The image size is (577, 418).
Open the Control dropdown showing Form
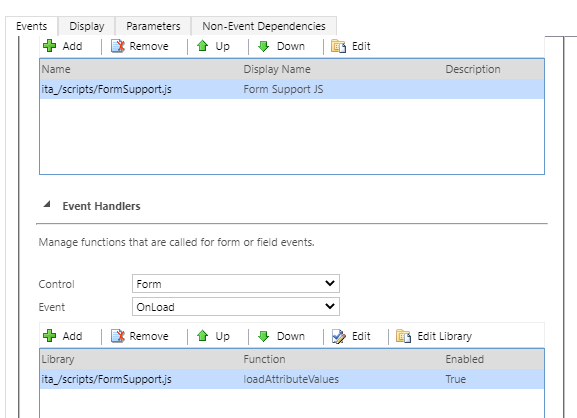pyautogui.click(x=236, y=284)
